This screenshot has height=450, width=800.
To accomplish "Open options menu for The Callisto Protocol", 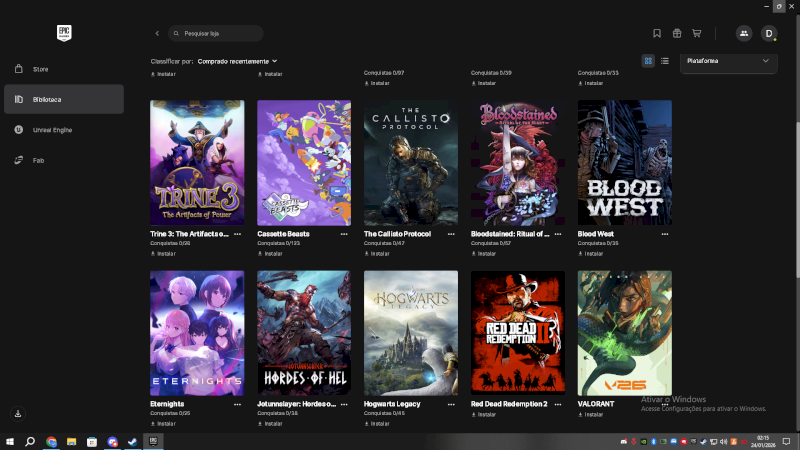I will pyautogui.click(x=451, y=234).
